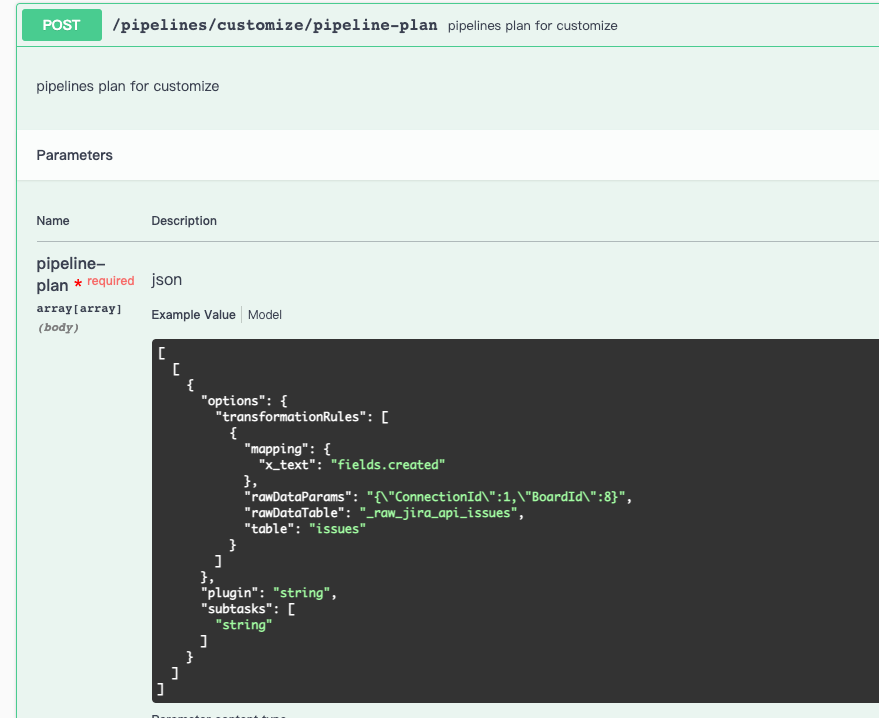
Task: Click the (body) parameter location label
Action: pyautogui.click(x=58, y=327)
